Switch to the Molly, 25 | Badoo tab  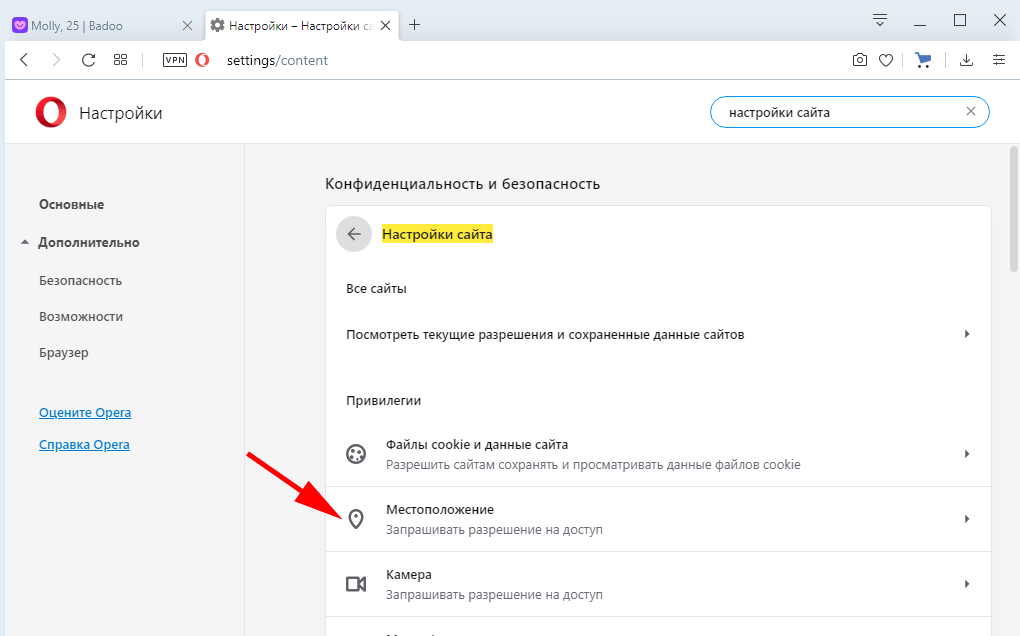(x=95, y=25)
